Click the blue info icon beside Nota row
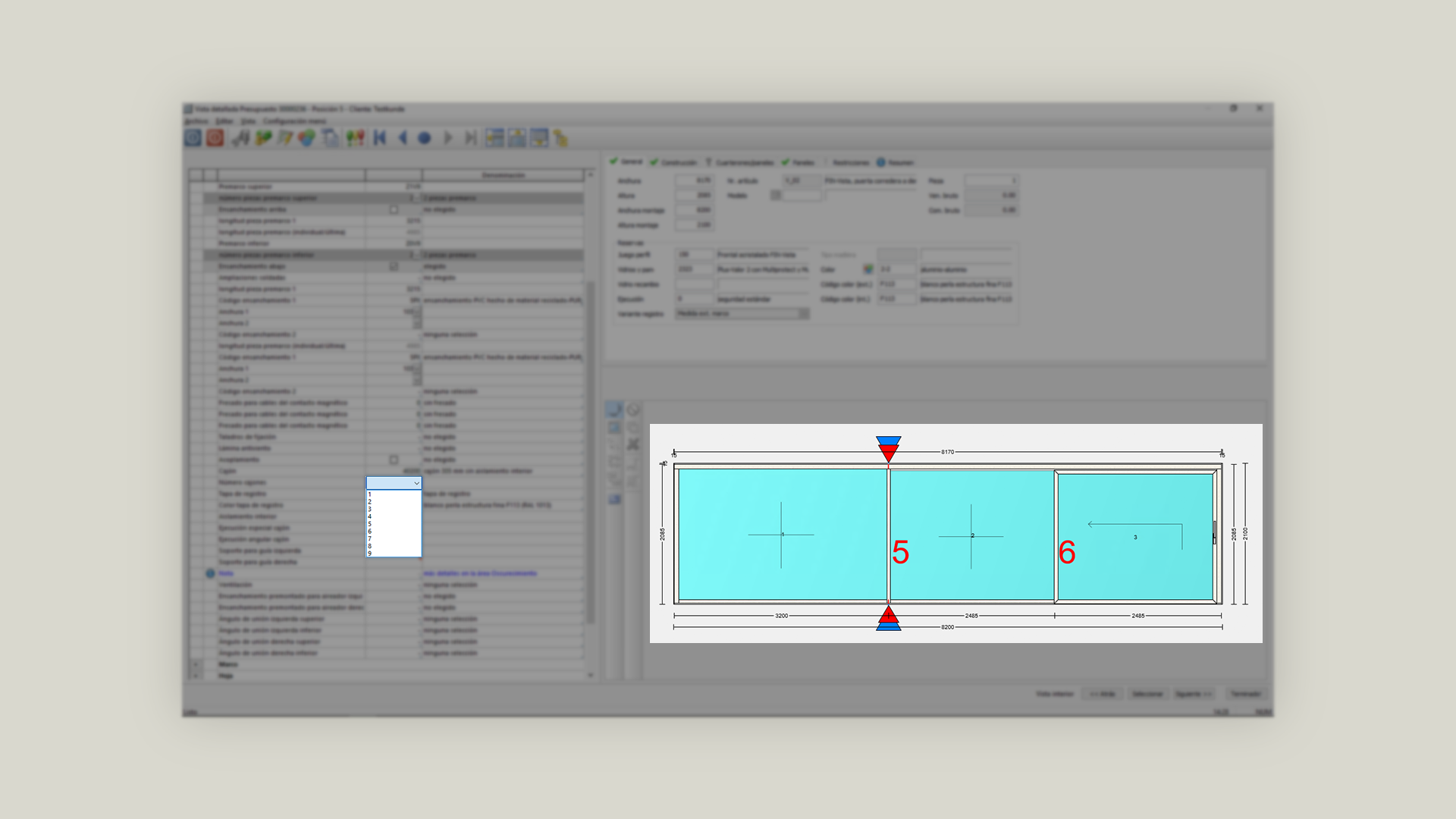The image size is (1456, 819). click(210, 573)
